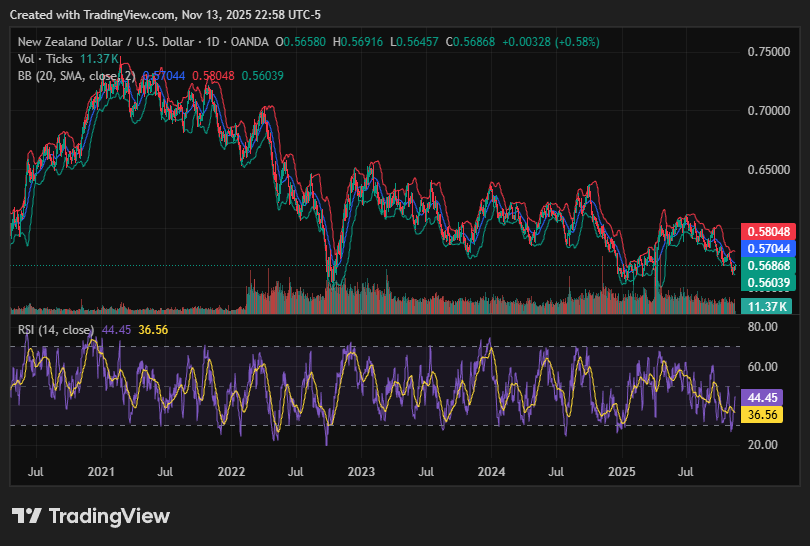
Task: Click the 80.00 level on RSI scale
Action: 764,327
